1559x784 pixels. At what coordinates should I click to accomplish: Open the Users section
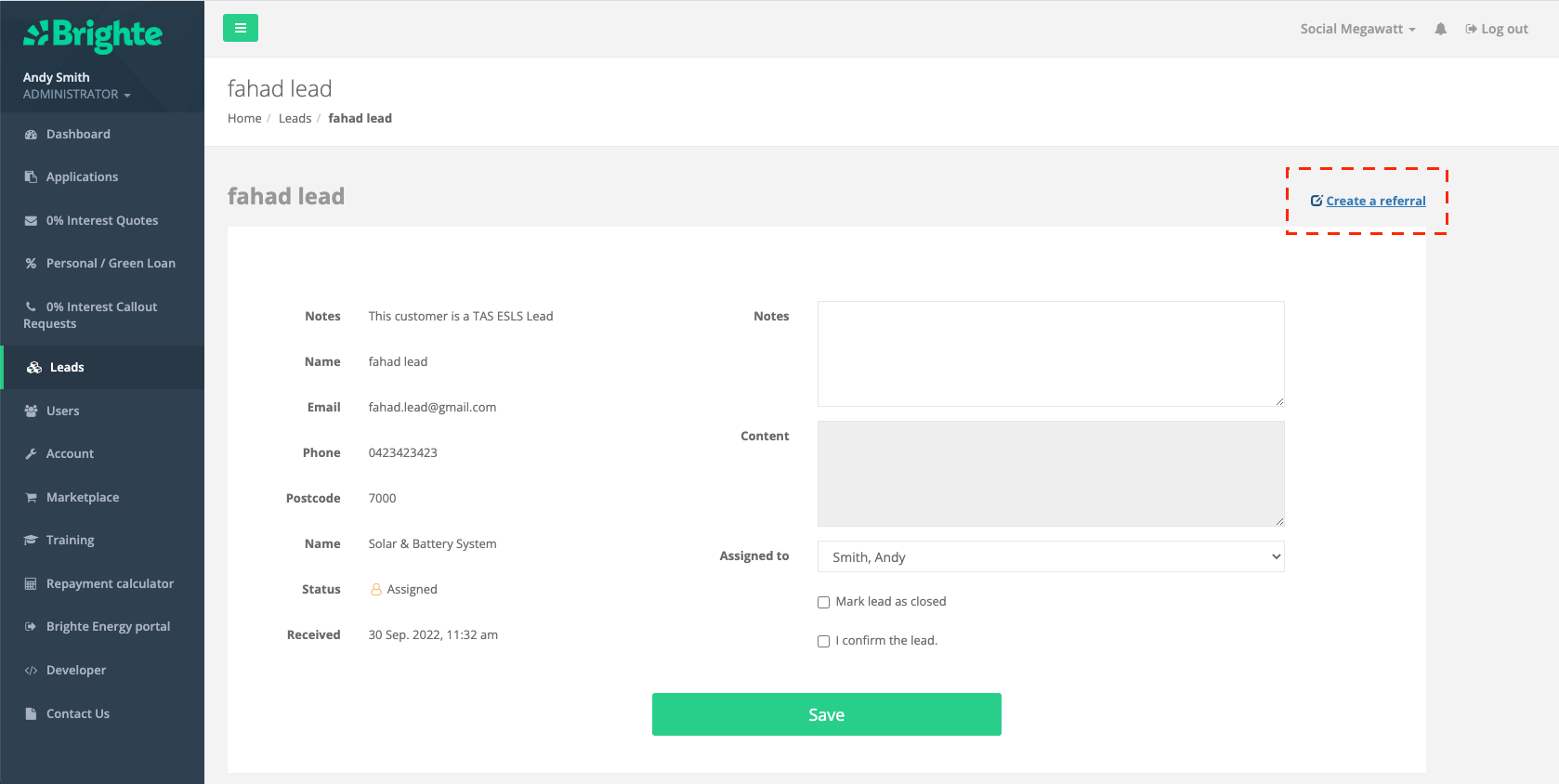coord(62,412)
